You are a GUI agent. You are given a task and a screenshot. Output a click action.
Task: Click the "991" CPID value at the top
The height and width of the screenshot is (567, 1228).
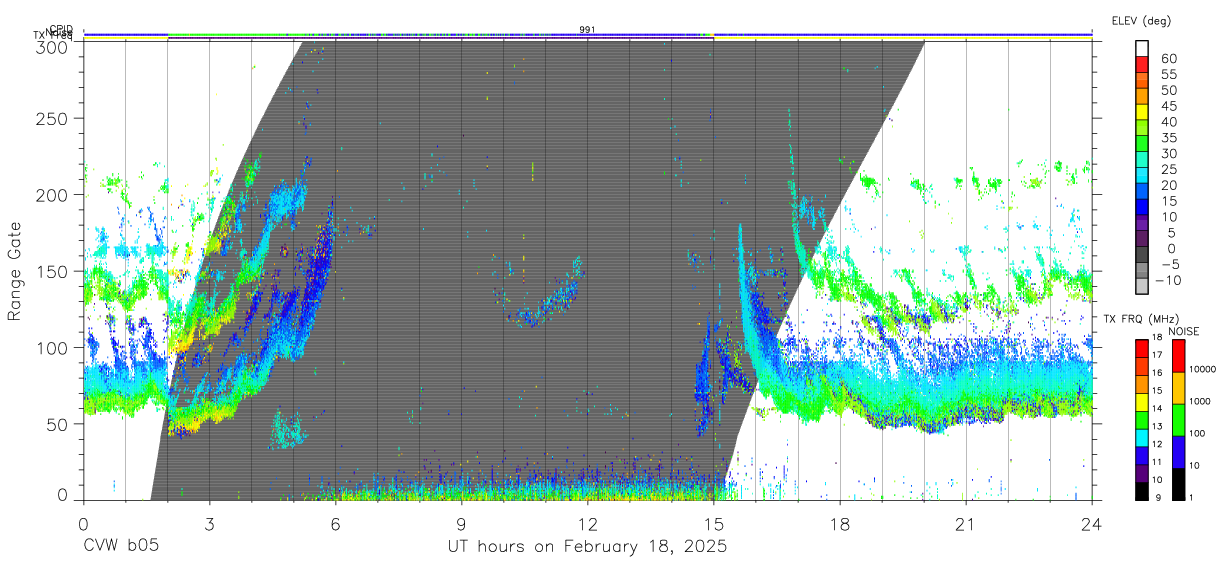click(x=588, y=29)
